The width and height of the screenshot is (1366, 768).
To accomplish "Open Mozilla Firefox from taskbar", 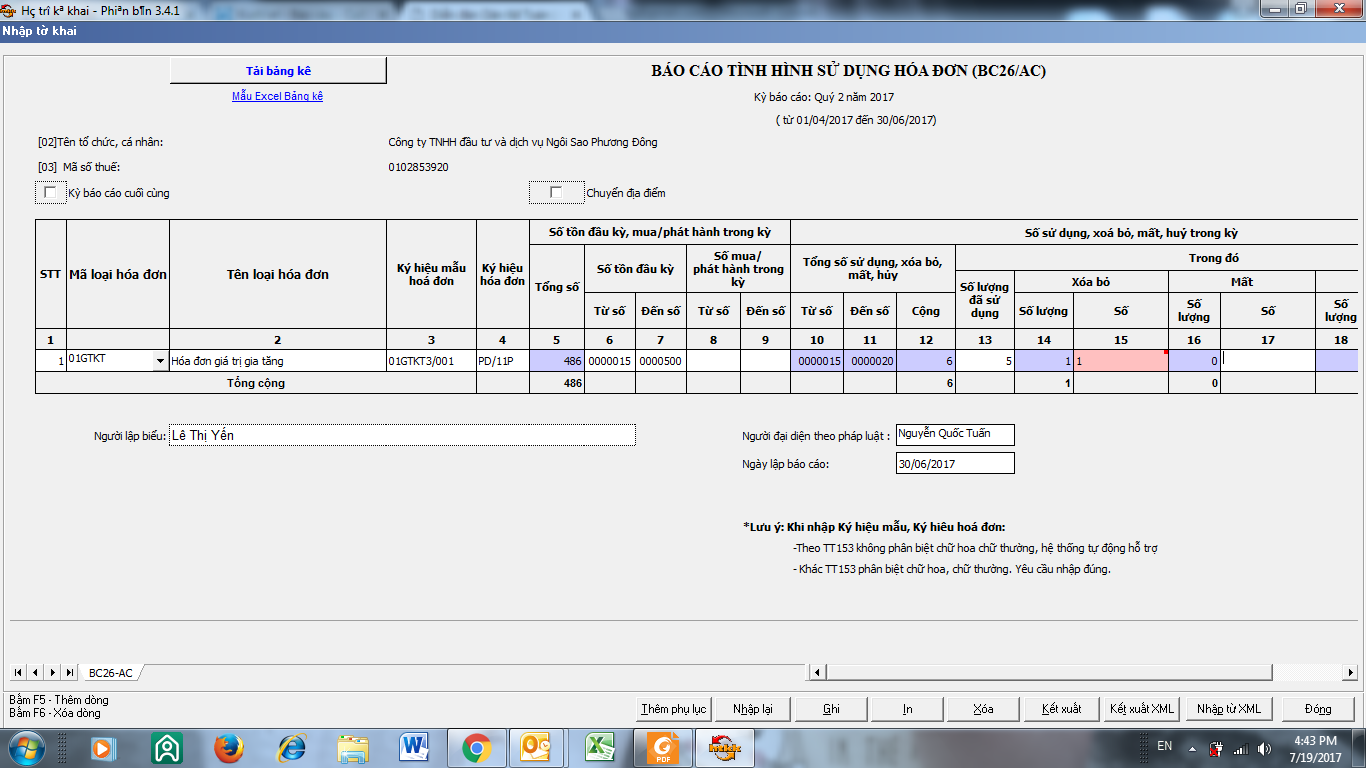I will pyautogui.click(x=229, y=747).
